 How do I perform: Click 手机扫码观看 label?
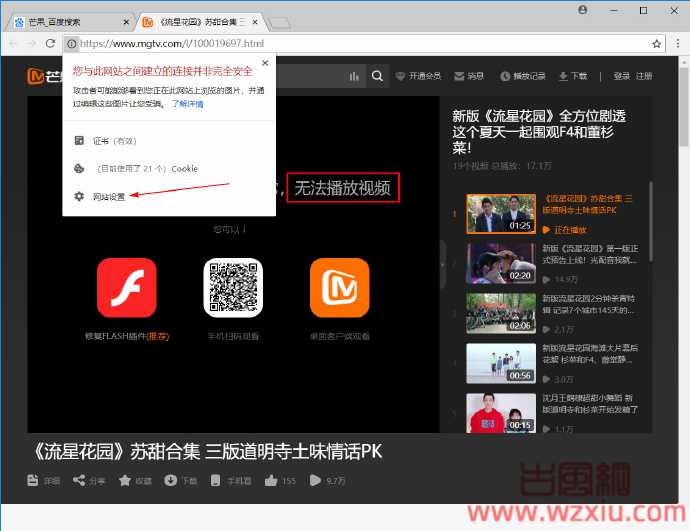tap(233, 337)
